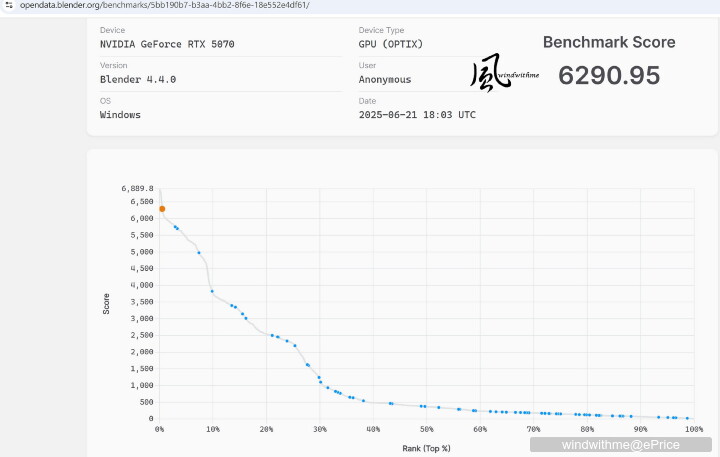Click the benchmark score number 6290.95
Image resolution: width=720 pixels, height=457 pixels.
(609, 75)
